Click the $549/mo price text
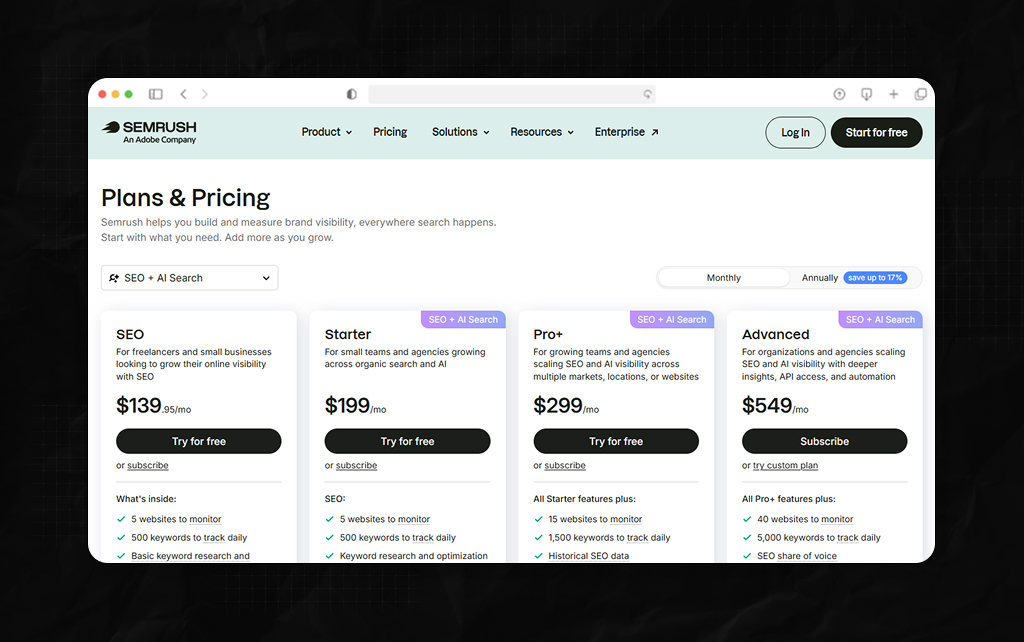This screenshot has height=642, width=1024. coord(775,406)
